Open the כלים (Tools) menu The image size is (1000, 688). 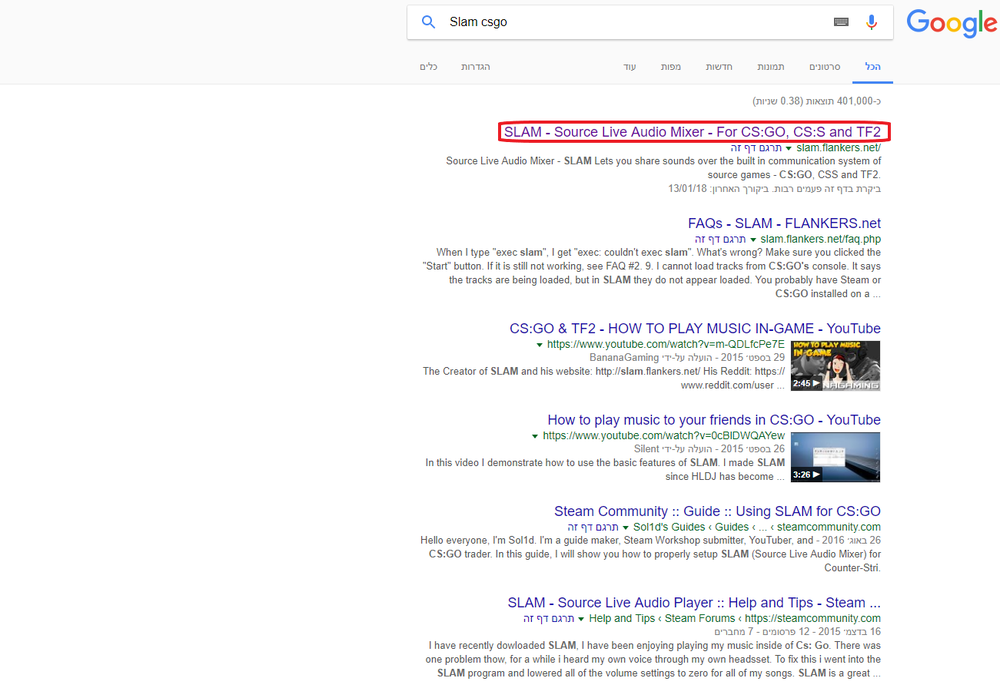[429, 66]
